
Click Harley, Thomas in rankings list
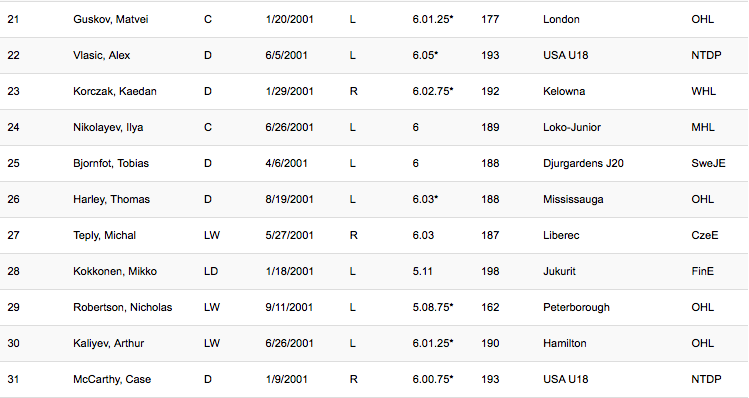(x=111, y=199)
